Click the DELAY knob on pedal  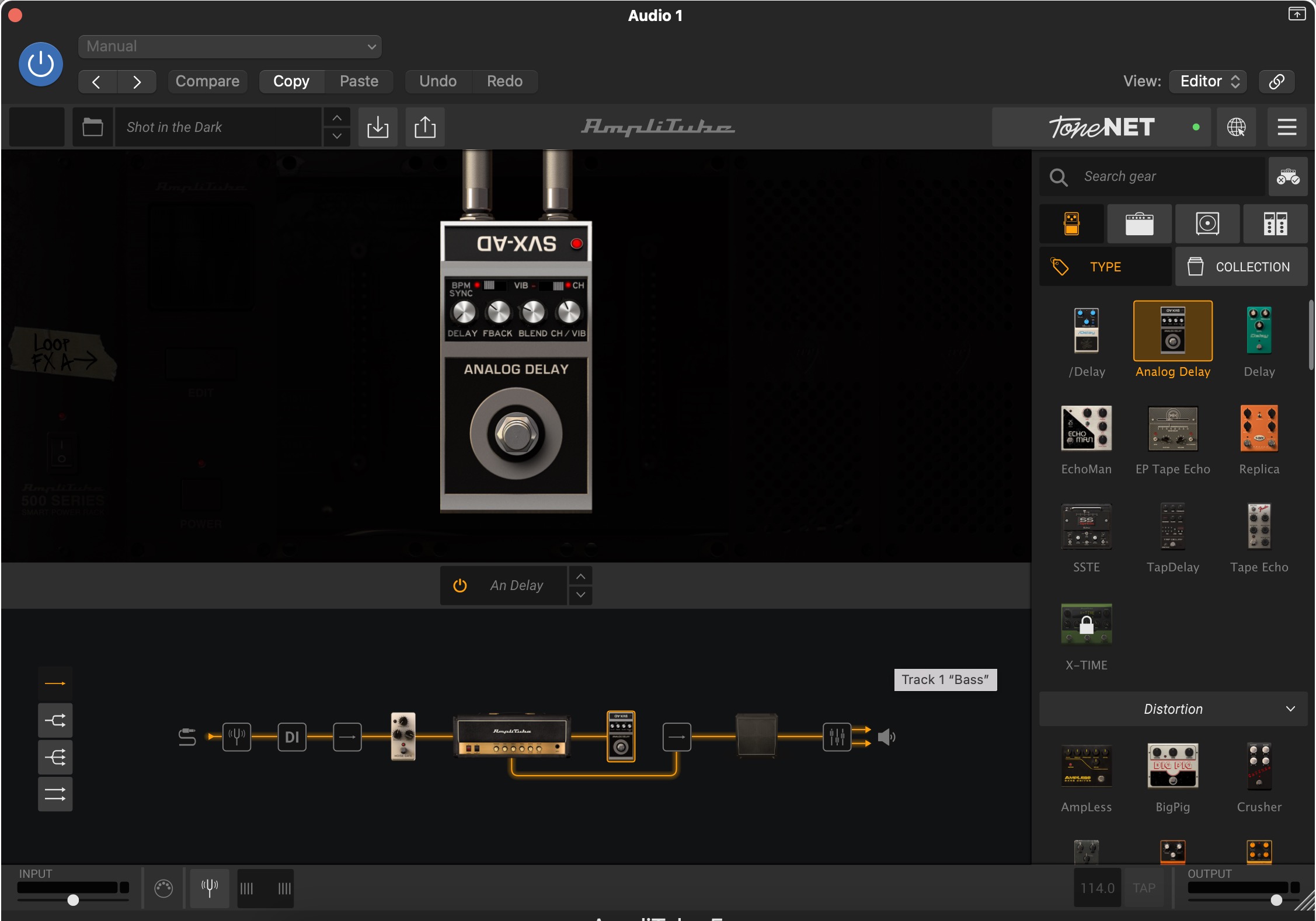[464, 313]
